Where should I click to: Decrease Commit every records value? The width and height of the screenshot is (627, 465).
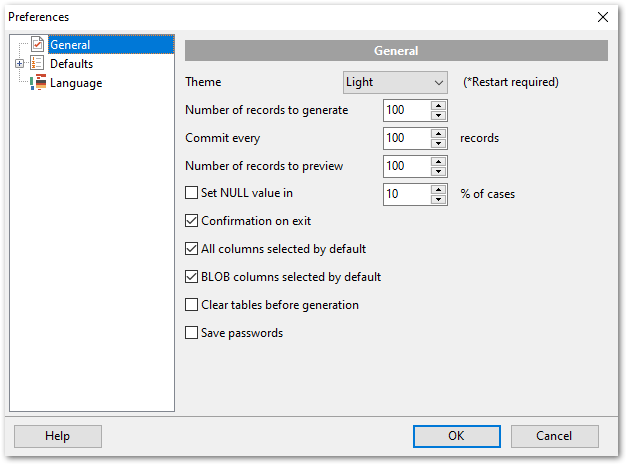(439, 143)
